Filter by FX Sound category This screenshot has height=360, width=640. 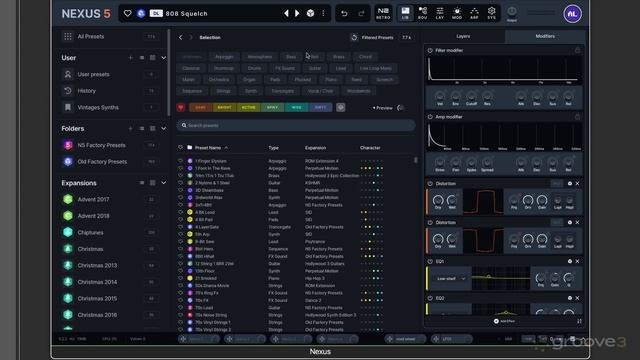pos(285,68)
